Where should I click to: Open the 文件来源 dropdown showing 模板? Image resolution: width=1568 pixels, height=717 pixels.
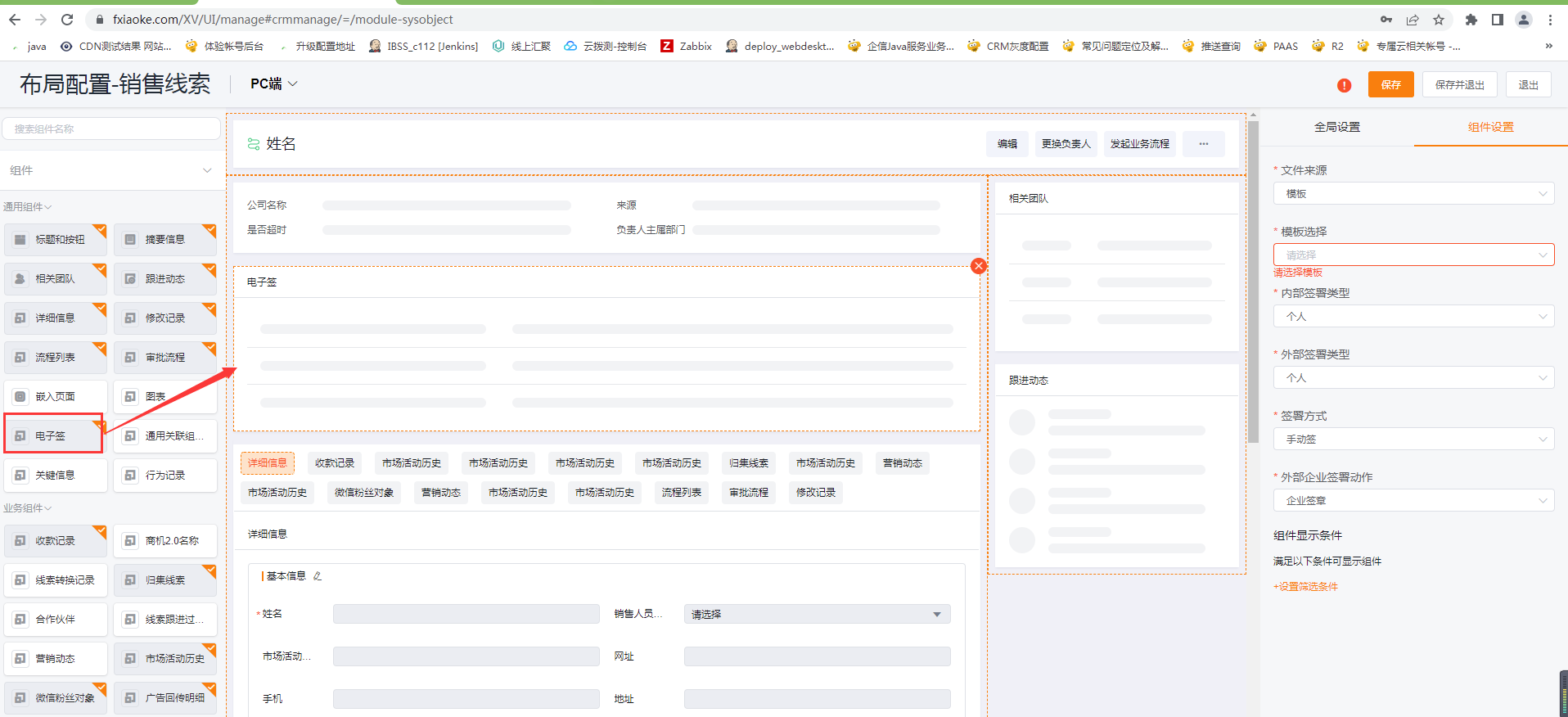(1413, 194)
